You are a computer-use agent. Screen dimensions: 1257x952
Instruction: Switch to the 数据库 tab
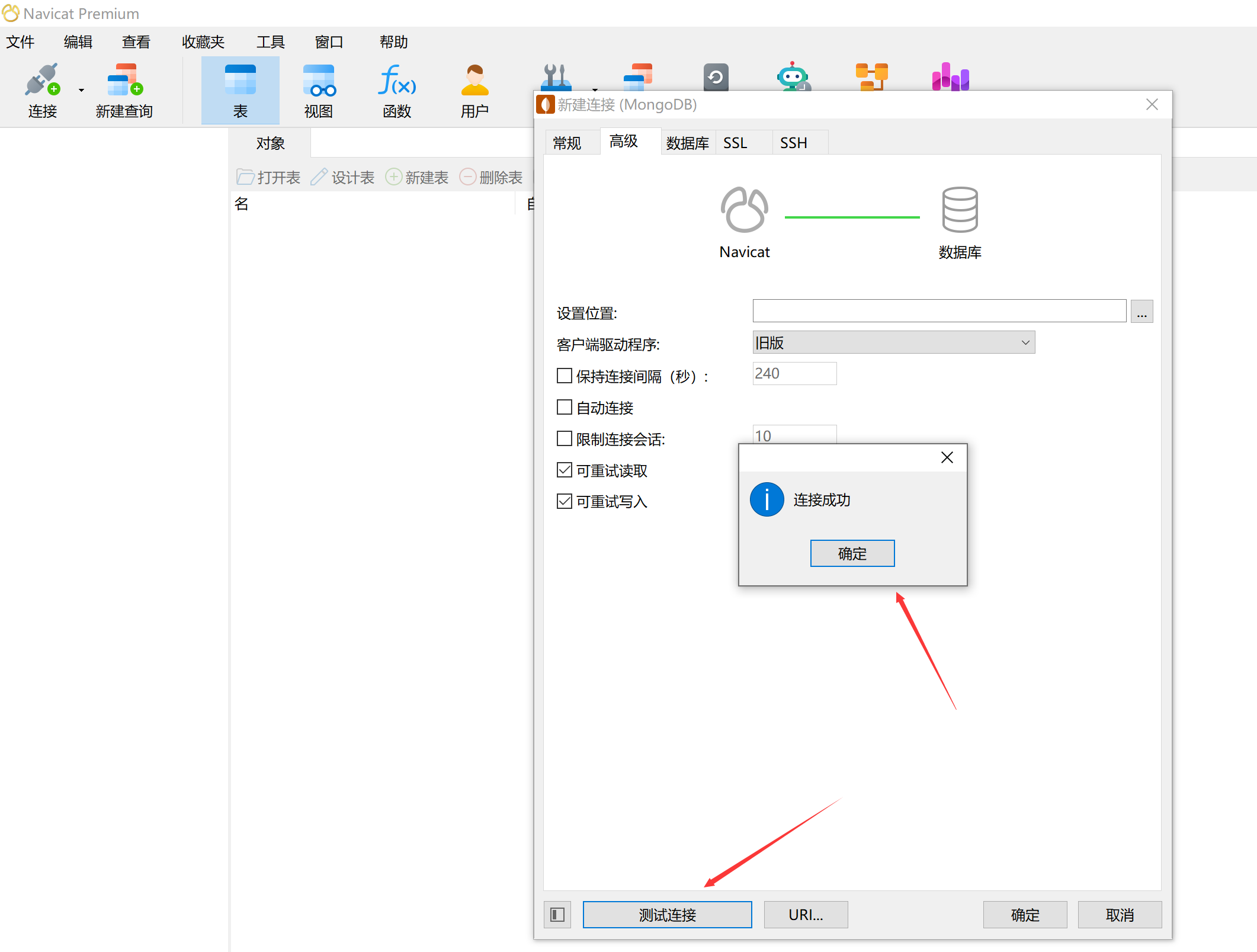(x=687, y=143)
